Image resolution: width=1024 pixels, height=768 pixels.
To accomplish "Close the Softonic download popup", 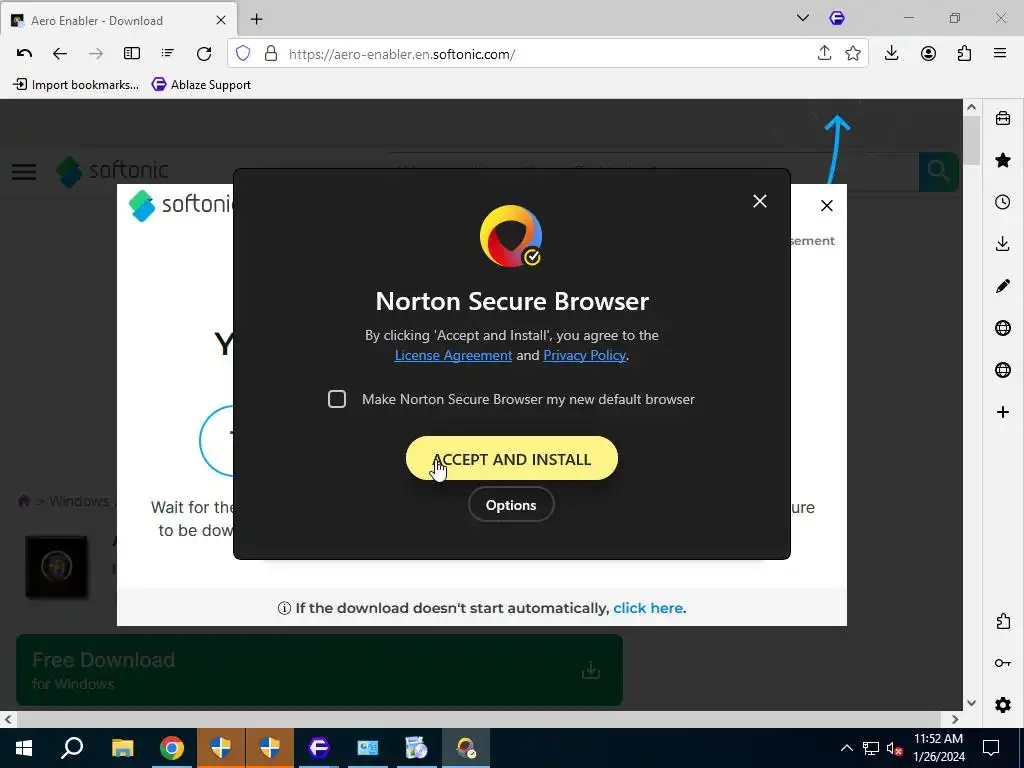I will 827,206.
